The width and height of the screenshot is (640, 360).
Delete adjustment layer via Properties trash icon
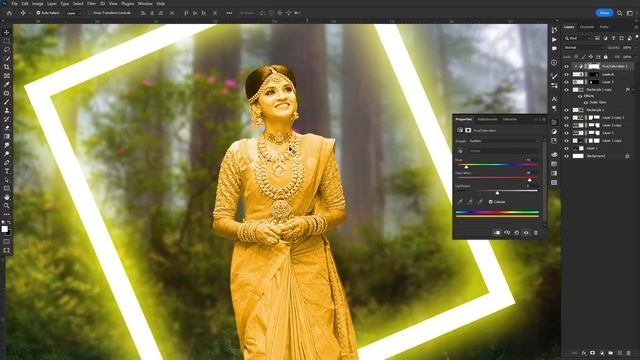click(536, 233)
